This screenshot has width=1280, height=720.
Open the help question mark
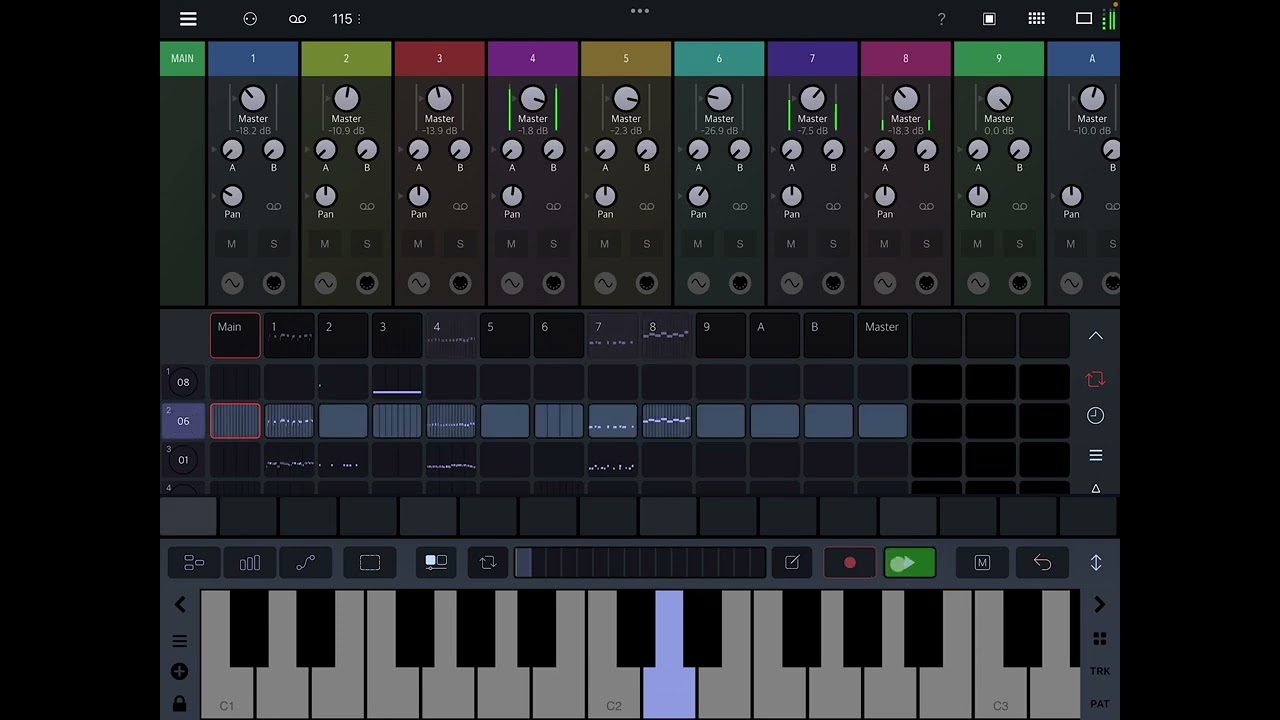coord(941,19)
